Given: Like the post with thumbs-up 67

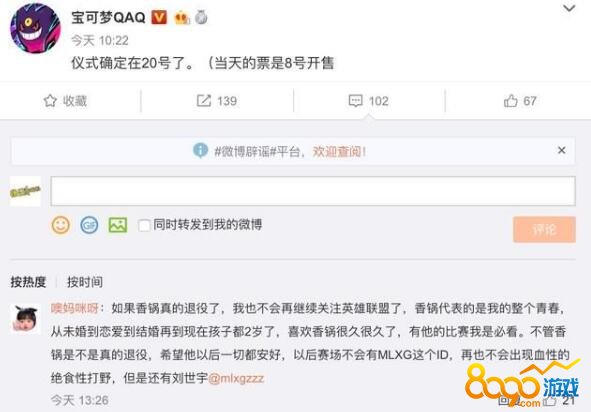Looking at the screenshot, I should tap(520, 101).
